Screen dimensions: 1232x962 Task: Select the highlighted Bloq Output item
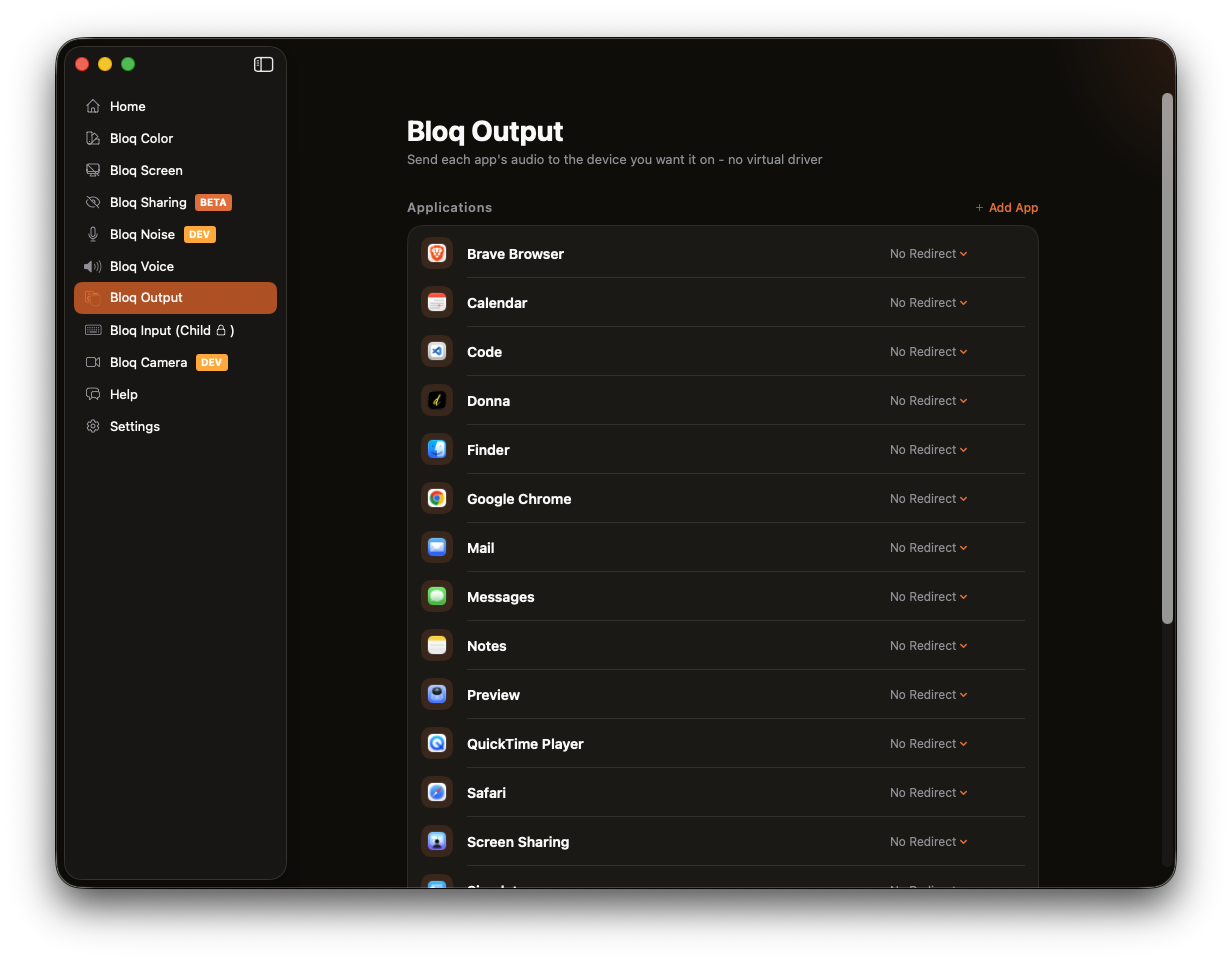(x=175, y=298)
